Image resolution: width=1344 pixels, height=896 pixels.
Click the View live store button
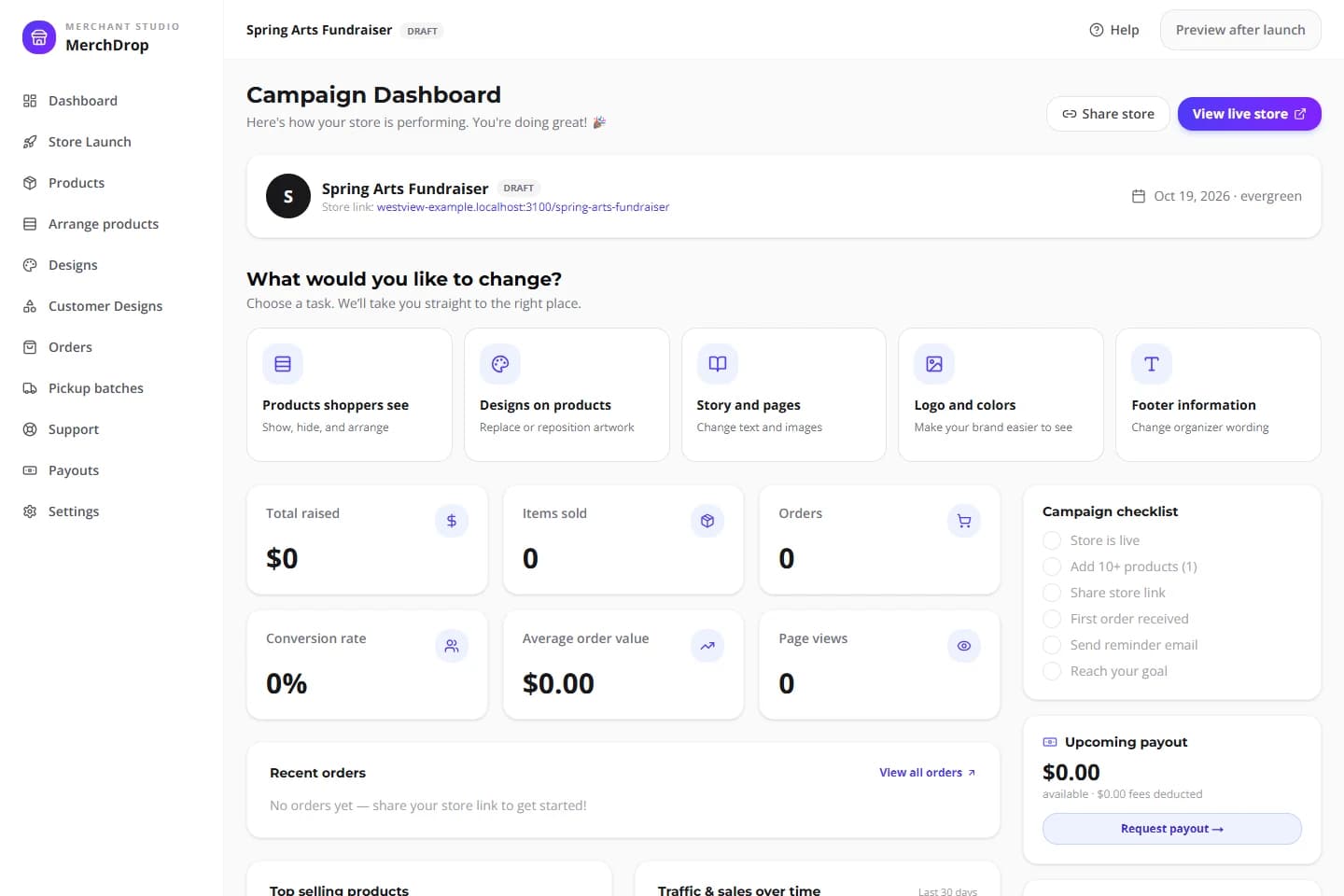[x=1249, y=114]
